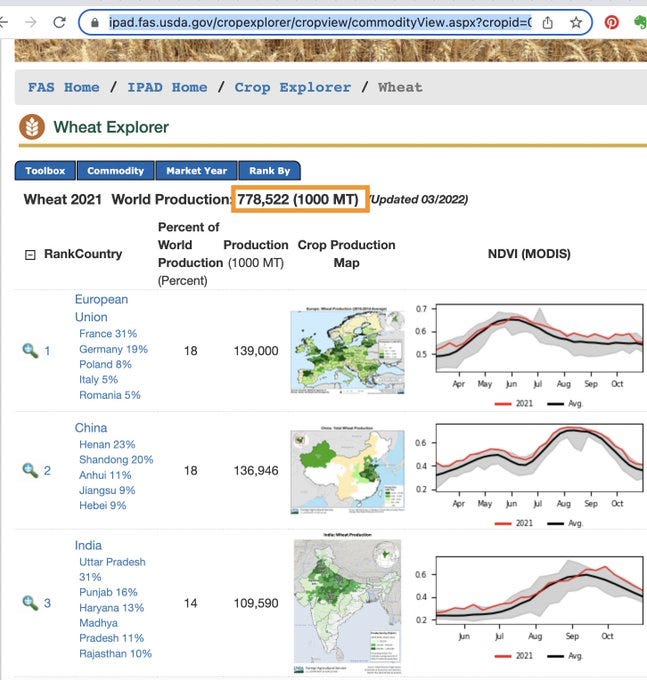Zoom into India with magnifier icon
The width and height of the screenshot is (647, 680).
(x=30, y=602)
